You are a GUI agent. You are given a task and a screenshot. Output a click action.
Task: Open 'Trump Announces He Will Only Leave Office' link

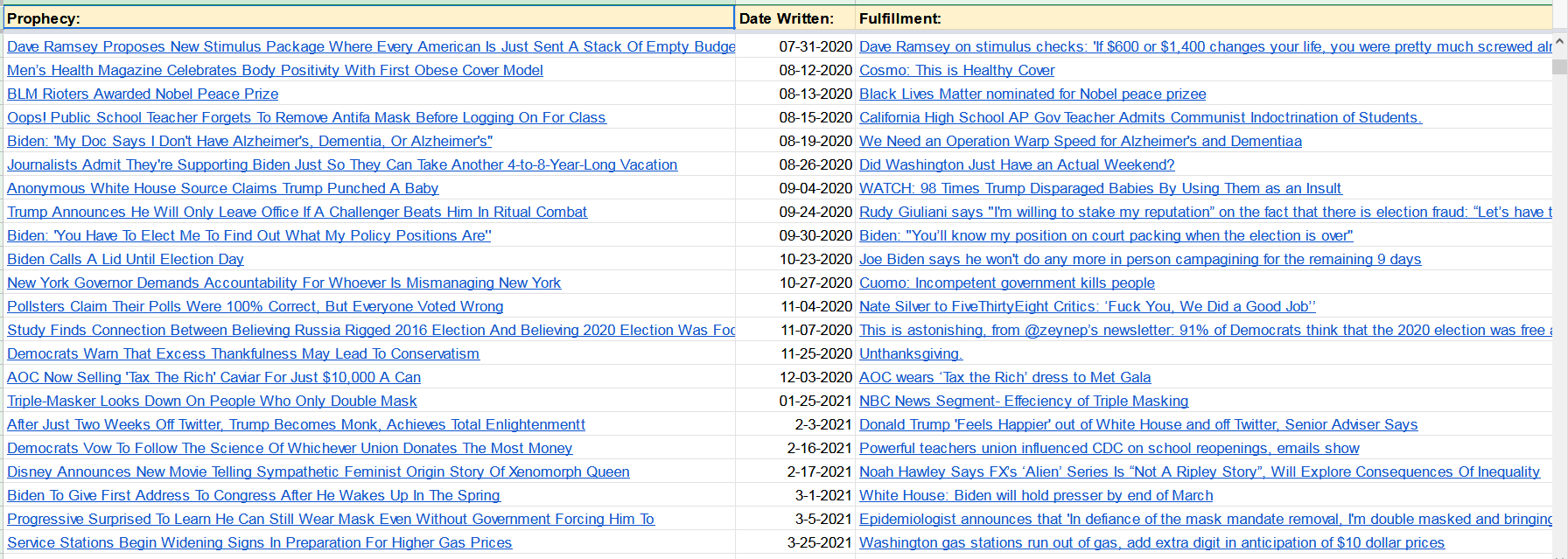(297, 213)
